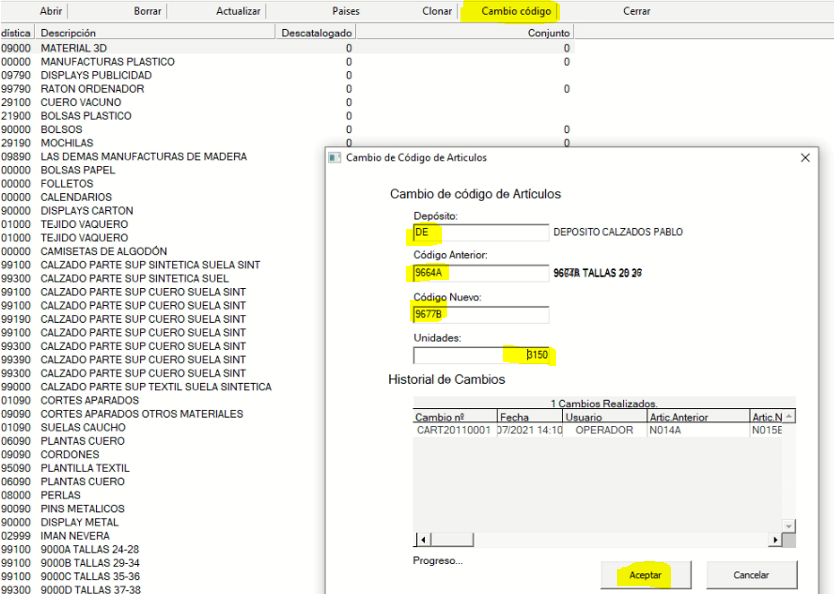834x594 pixels.
Task: Hit the Actualizar toolbar button
Action: 239,11
